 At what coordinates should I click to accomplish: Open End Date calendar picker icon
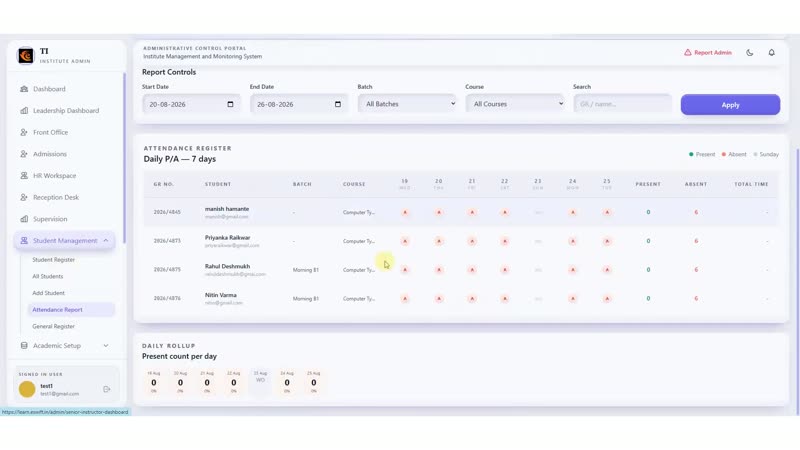click(x=338, y=104)
